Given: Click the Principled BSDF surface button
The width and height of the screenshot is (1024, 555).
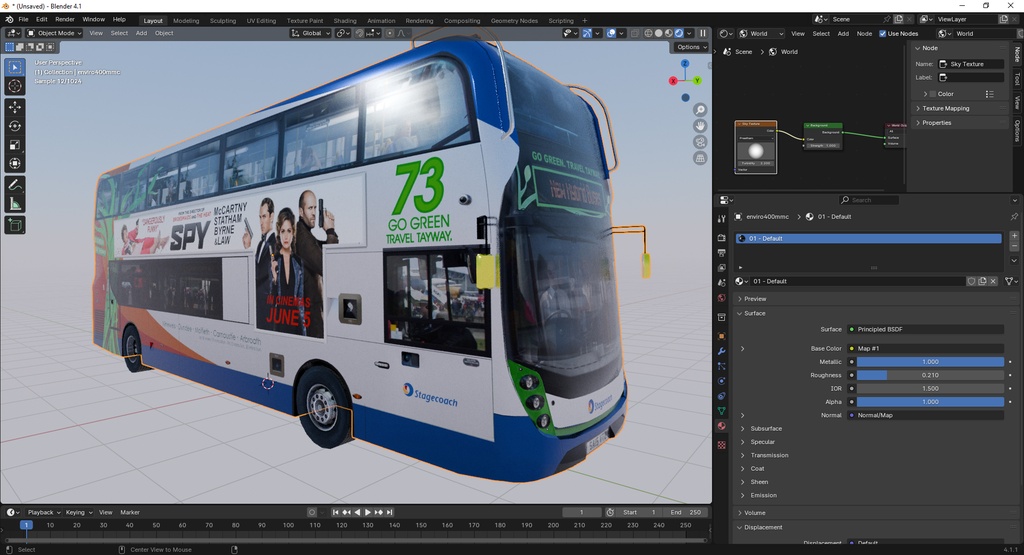Looking at the screenshot, I should tap(925, 329).
